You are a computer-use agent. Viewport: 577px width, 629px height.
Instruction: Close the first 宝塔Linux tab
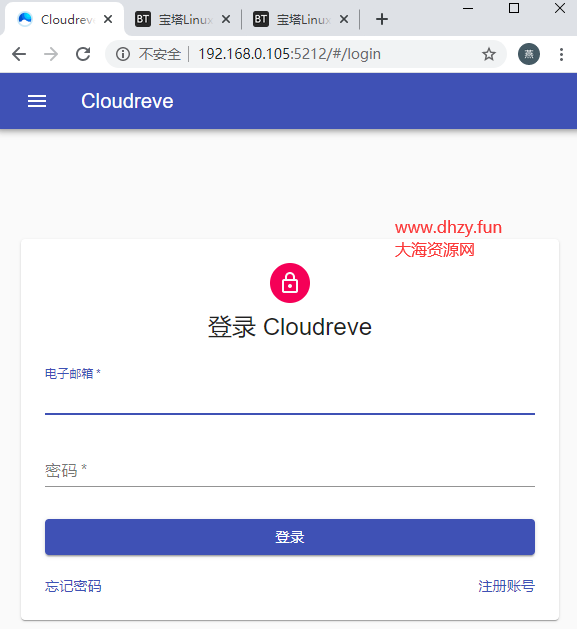pyautogui.click(x=226, y=19)
